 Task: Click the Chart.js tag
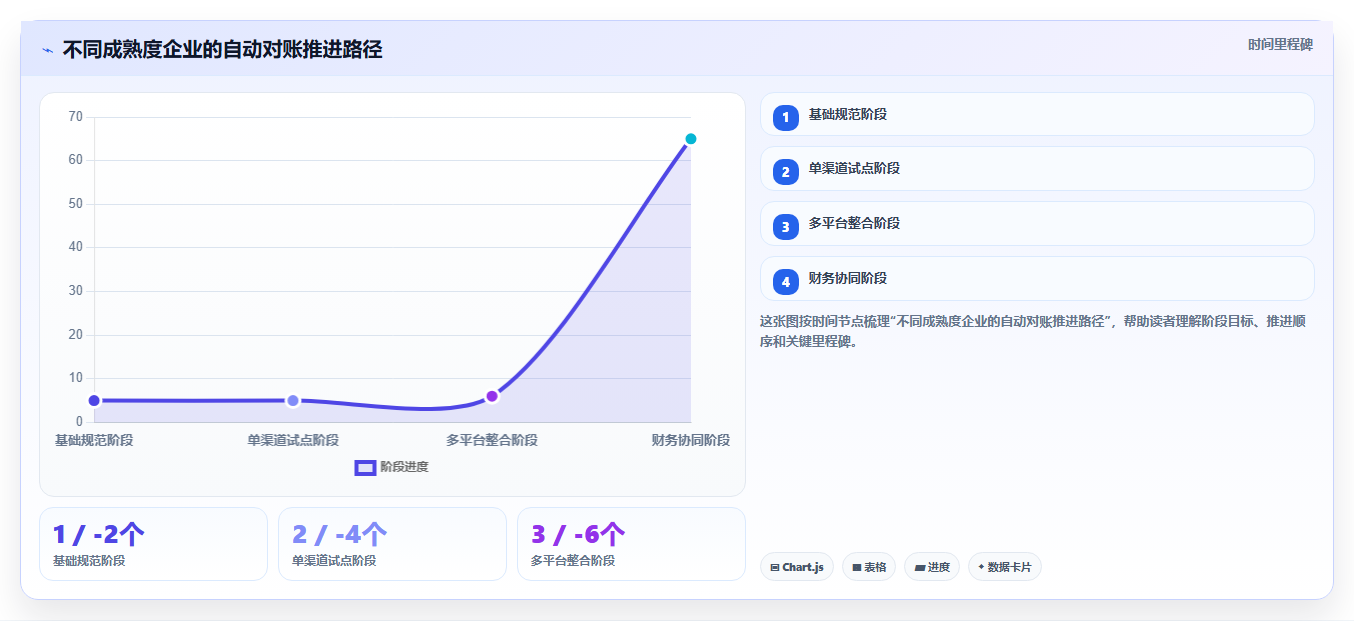pos(797,567)
